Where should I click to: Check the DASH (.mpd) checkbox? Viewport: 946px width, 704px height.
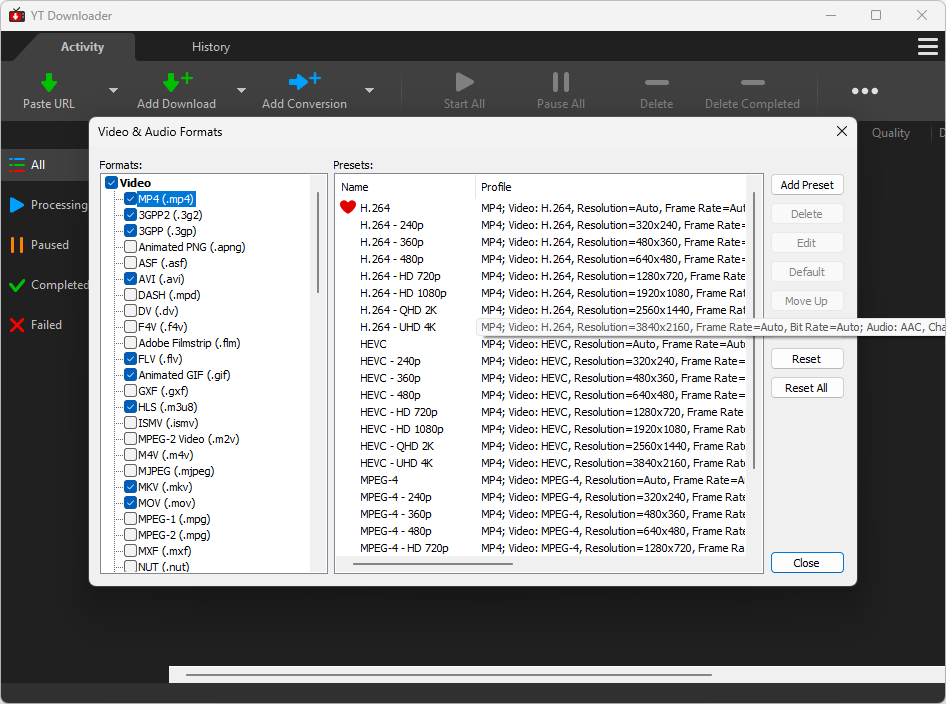pos(130,295)
